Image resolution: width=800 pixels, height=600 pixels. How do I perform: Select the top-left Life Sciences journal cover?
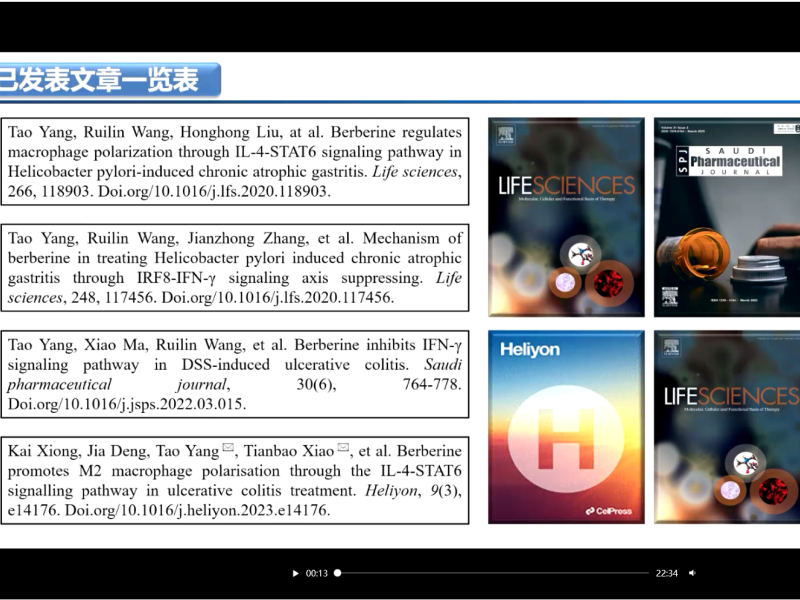[566, 217]
